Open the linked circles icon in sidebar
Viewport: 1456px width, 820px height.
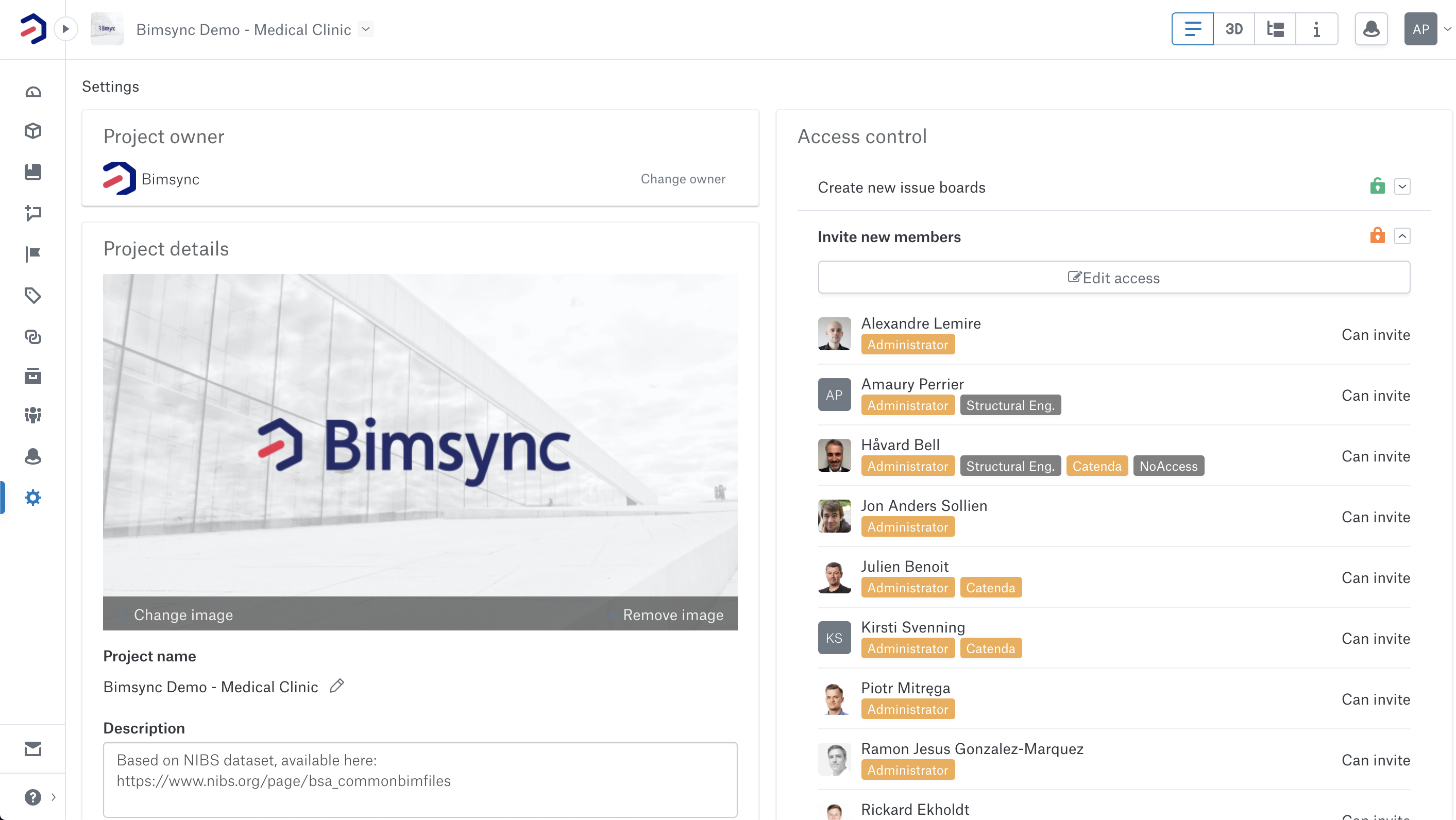point(33,336)
